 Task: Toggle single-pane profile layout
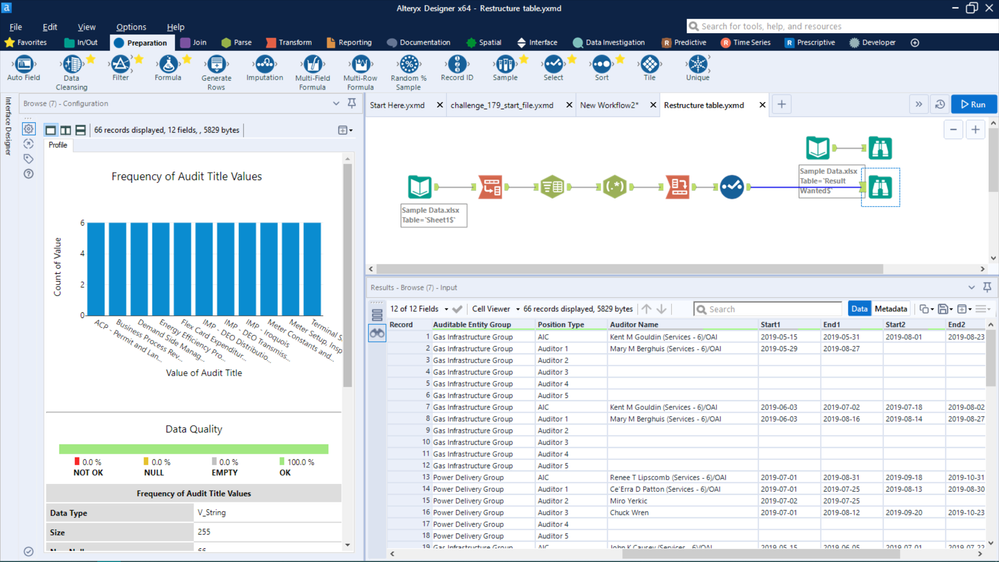pos(51,130)
